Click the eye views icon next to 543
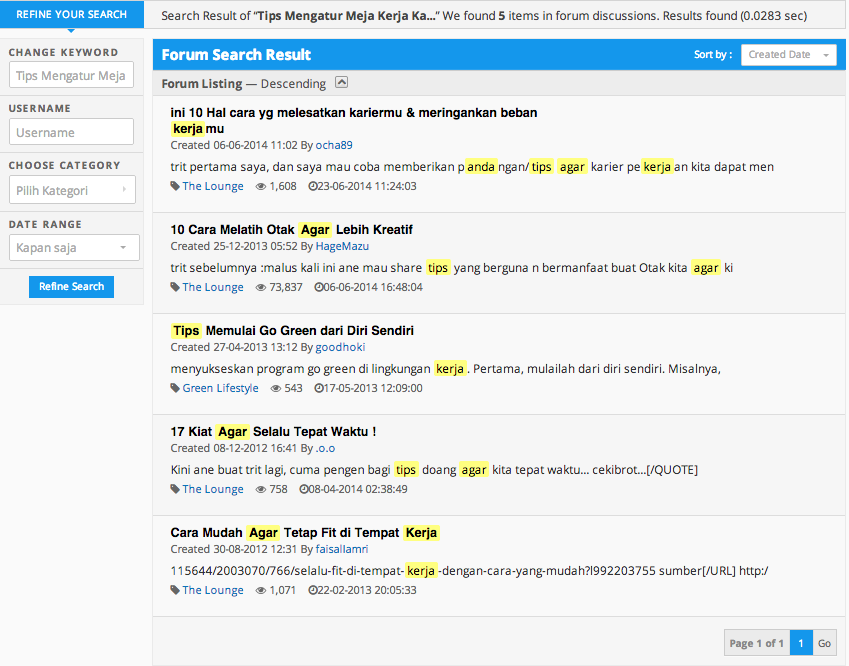The width and height of the screenshot is (849, 666). [x=276, y=388]
